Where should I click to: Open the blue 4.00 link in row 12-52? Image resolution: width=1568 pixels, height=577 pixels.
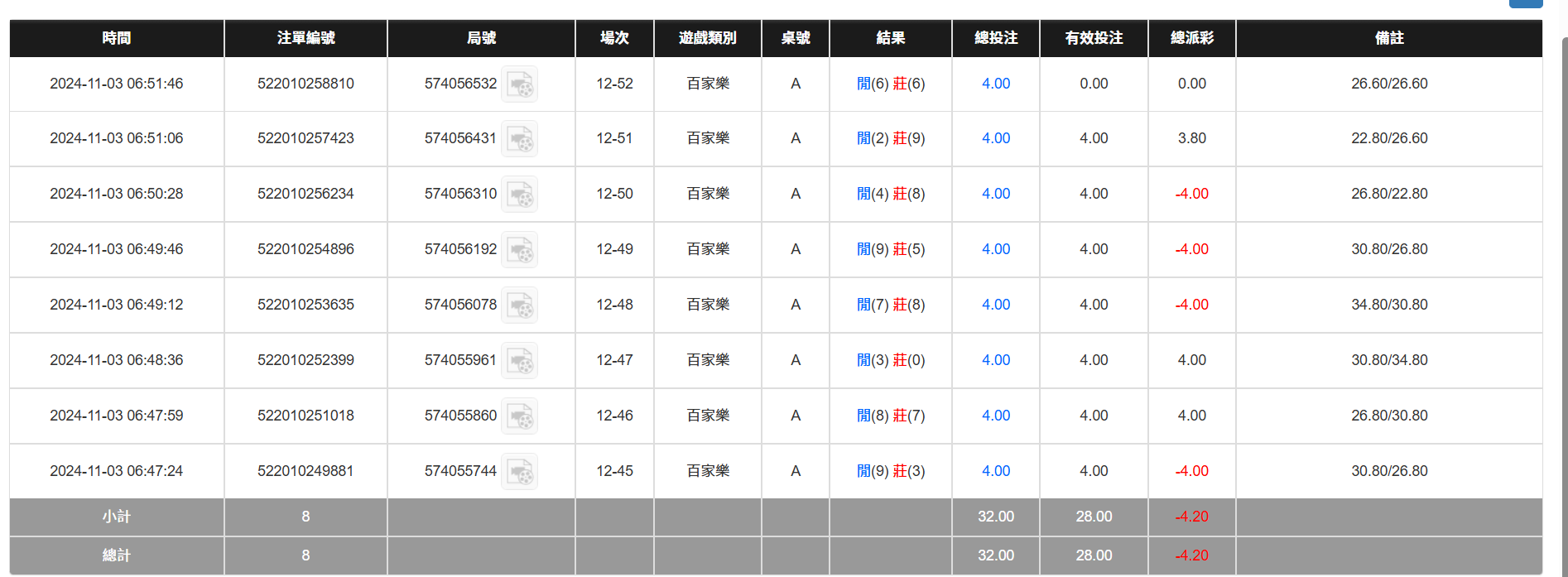(x=995, y=84)
